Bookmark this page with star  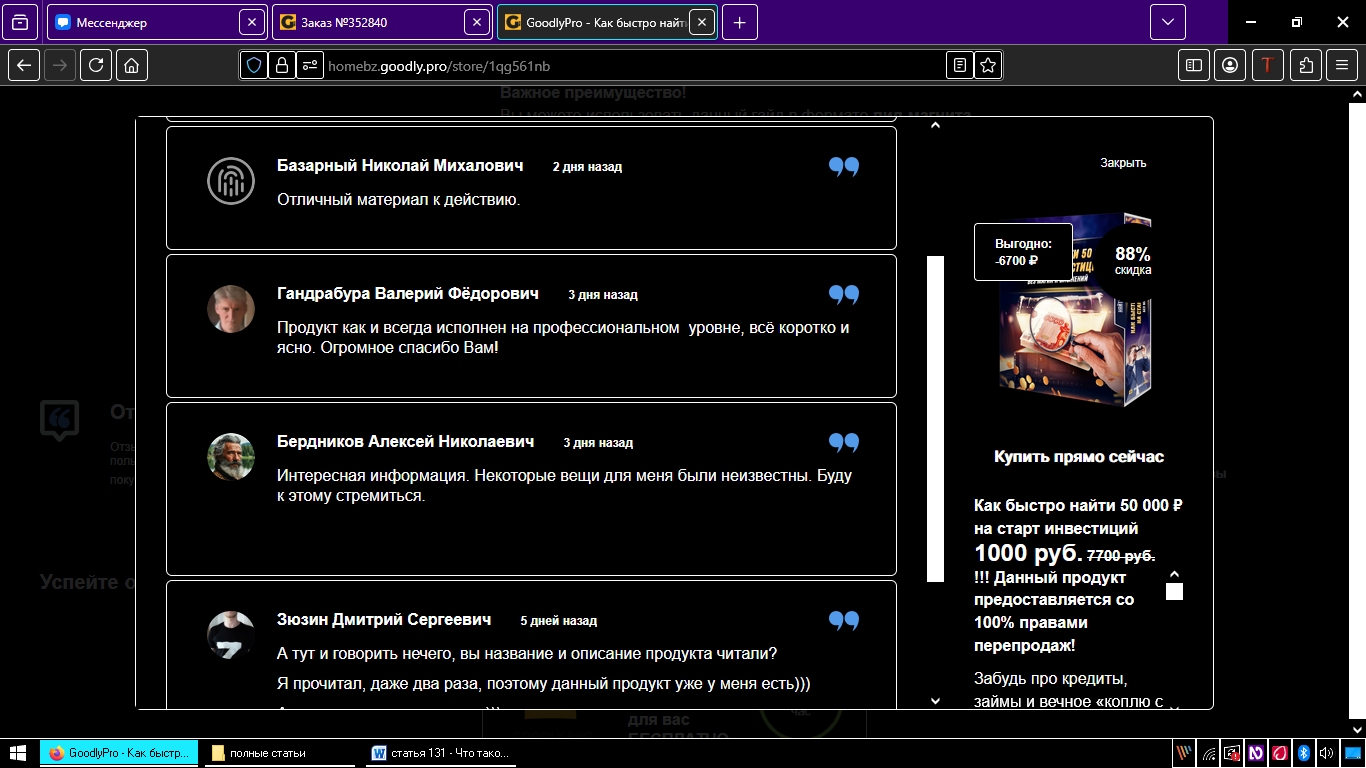coord(988,66)
